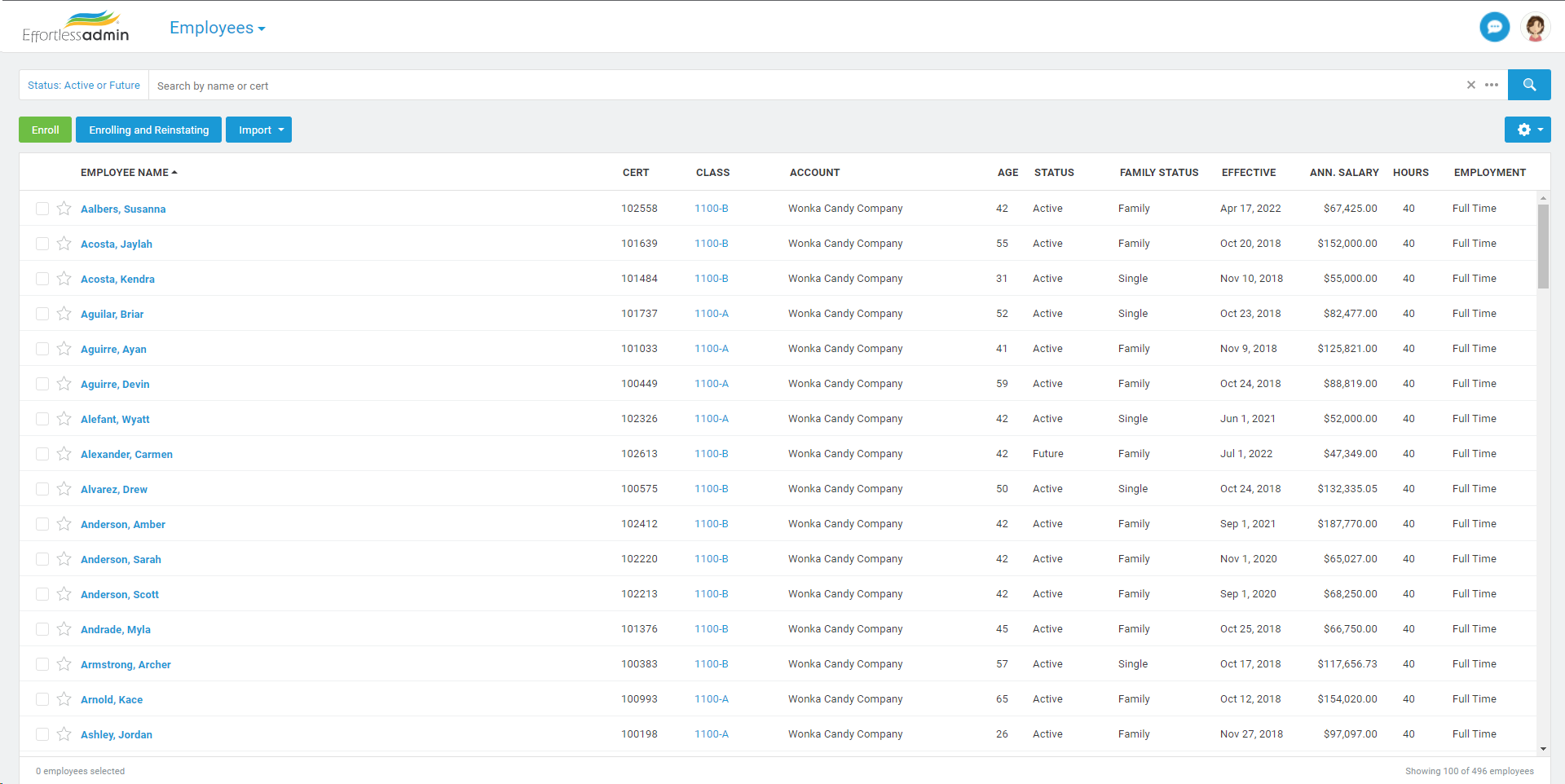The height and width of the screenshot is (784, 1565).
Task: Click the magnifying glass search icon
Action: coord(1529,85)
